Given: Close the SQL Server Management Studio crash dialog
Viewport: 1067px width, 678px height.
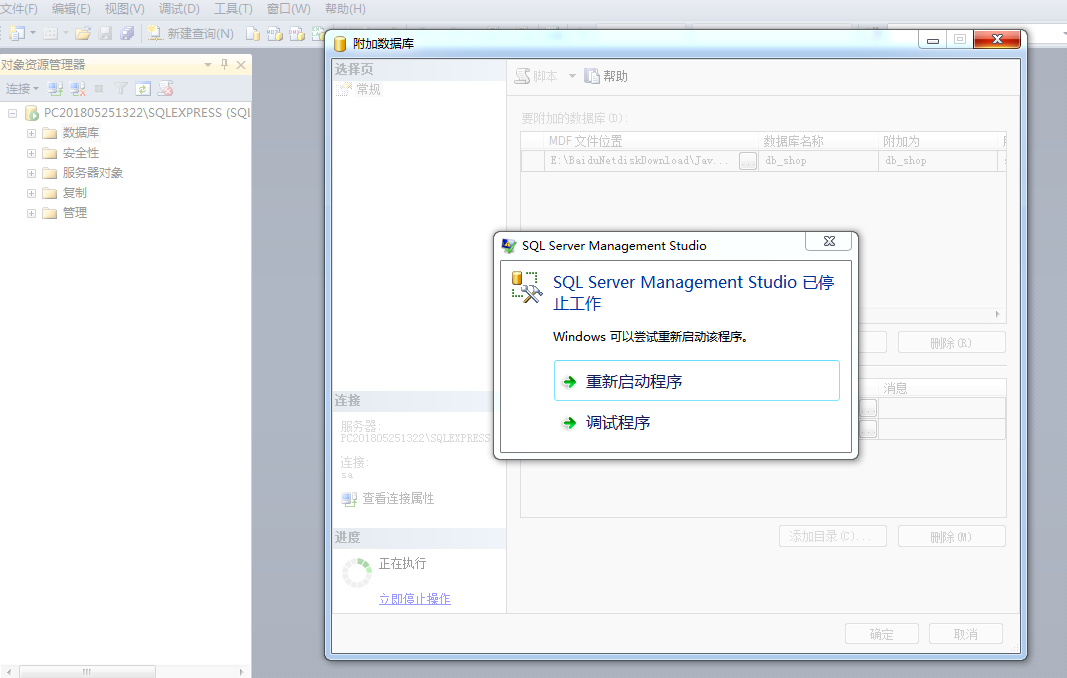Looking at the screenshot, I should coord(829,241).
